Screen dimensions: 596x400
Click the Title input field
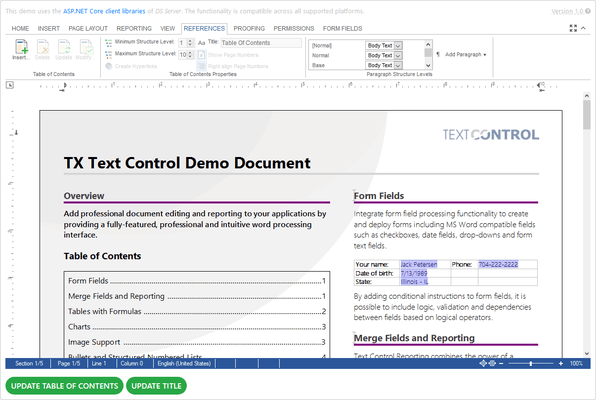(x=262, y=43)
